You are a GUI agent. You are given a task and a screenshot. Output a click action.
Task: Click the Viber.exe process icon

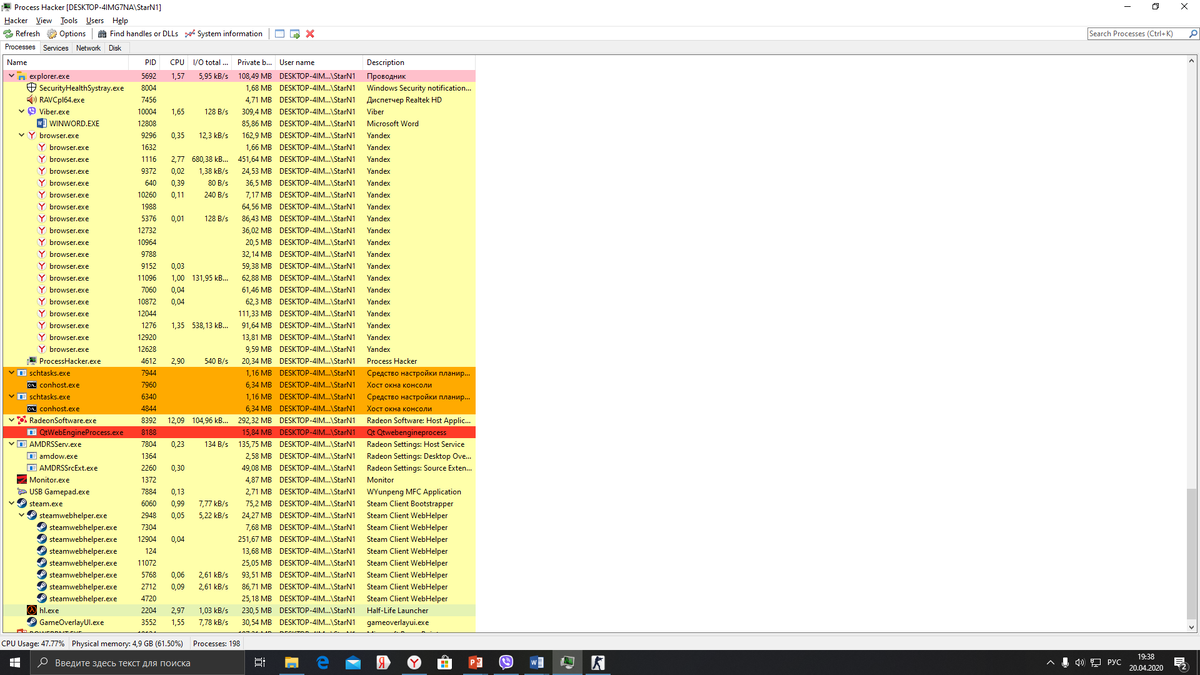[x=32, y=112]
